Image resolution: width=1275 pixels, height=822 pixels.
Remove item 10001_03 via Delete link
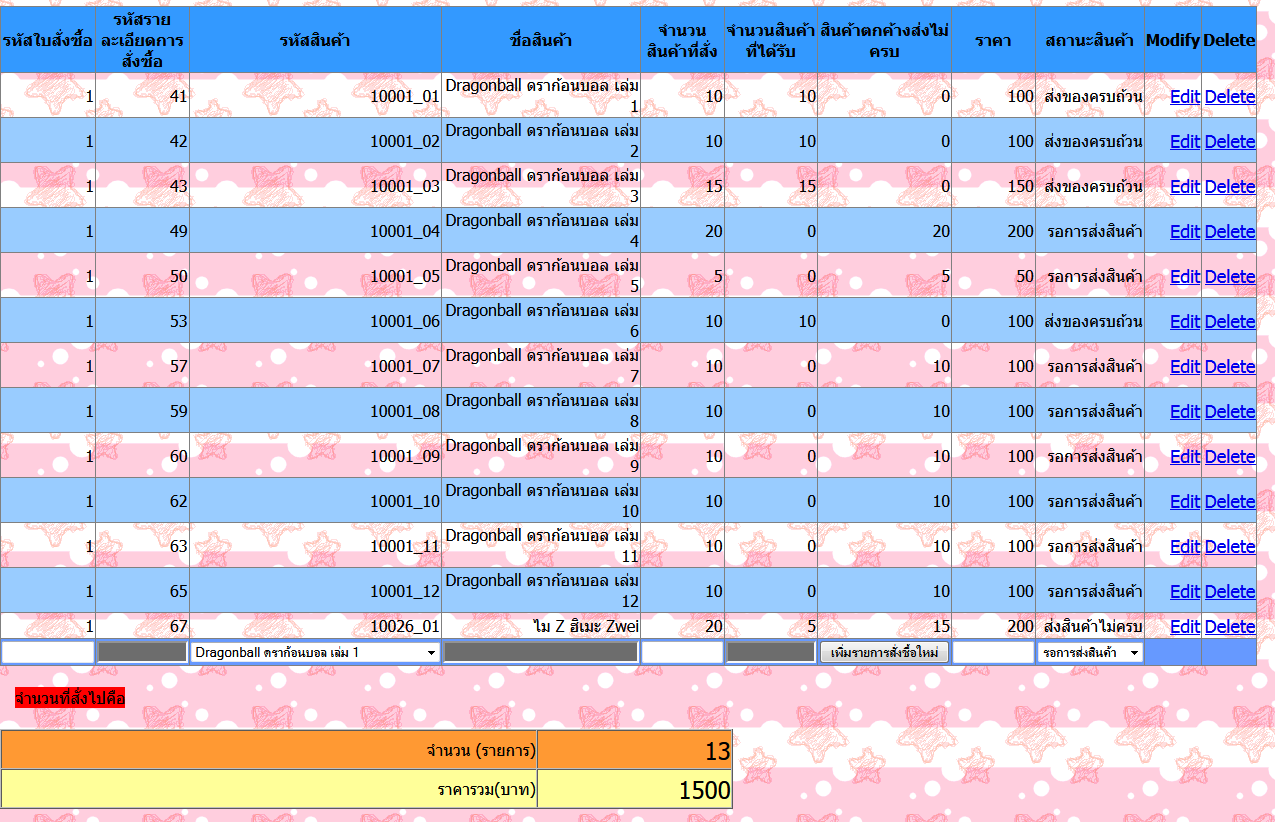point(1230,187)
